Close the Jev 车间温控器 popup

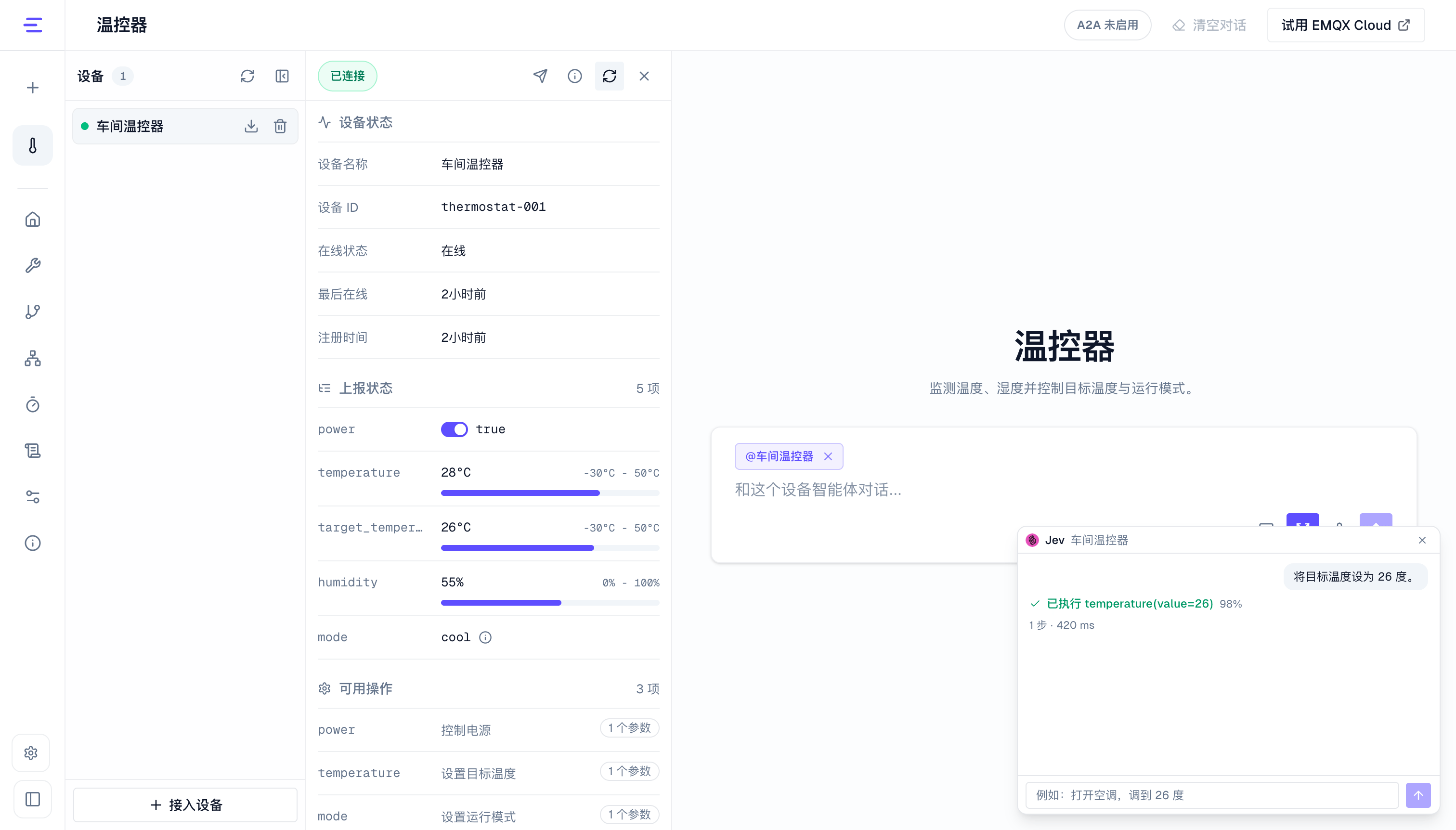[1422, 540]
